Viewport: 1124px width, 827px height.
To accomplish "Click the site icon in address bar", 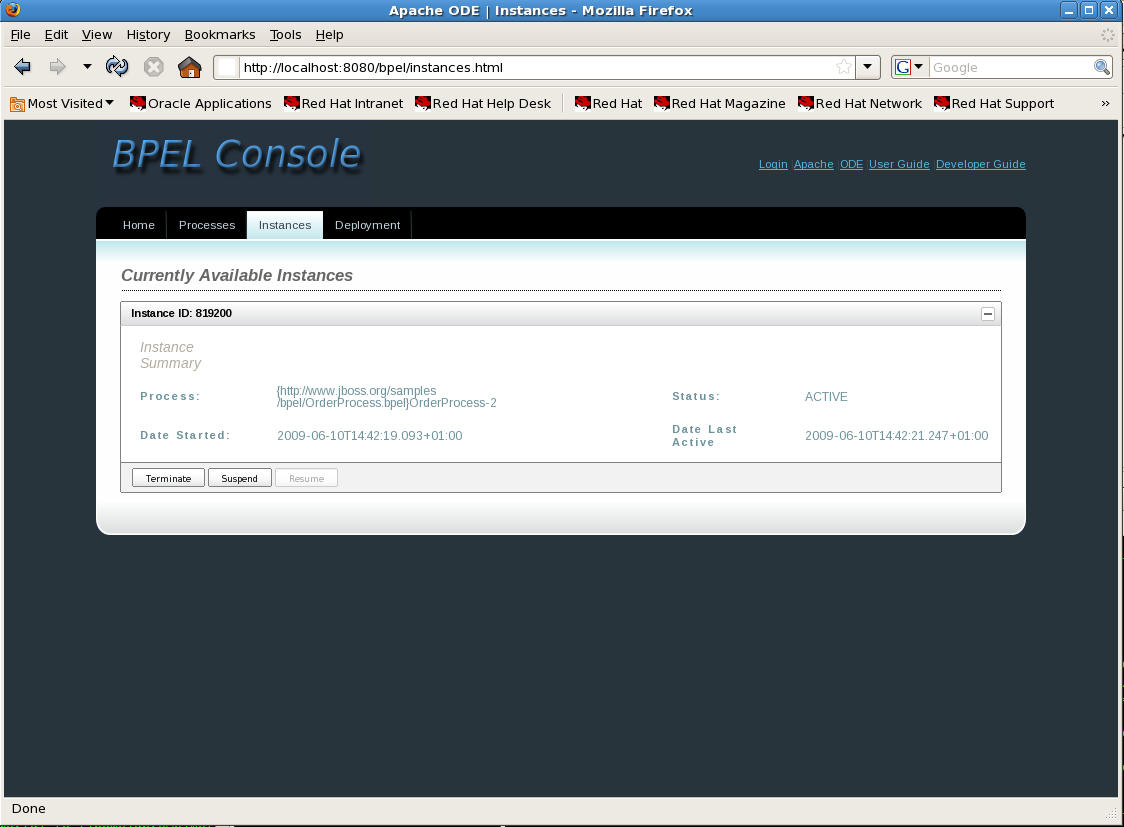I will (227, 67).
